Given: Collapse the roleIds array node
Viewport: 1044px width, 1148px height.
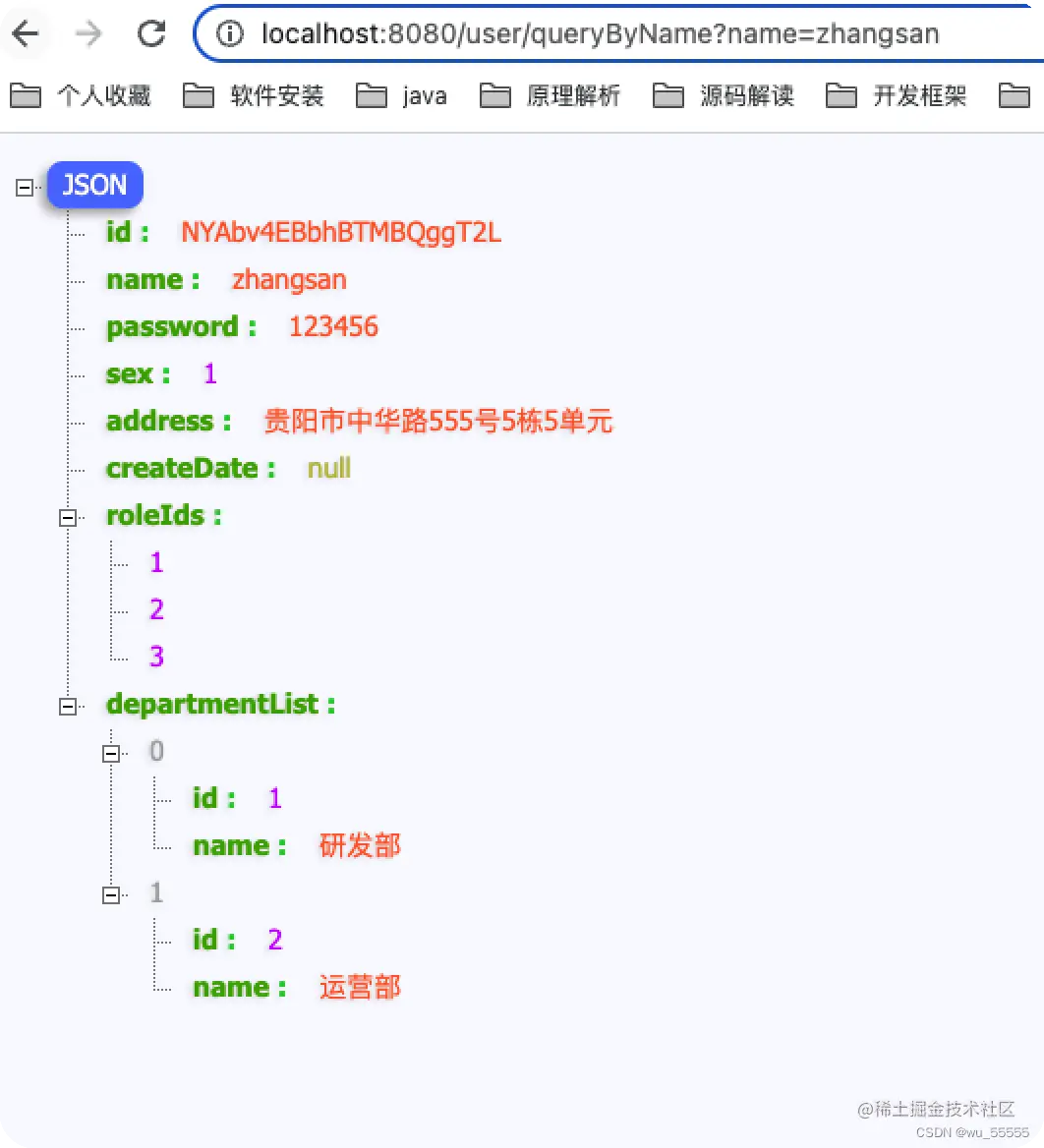Looking at the screenshot, I should click(x=67, y=517).
